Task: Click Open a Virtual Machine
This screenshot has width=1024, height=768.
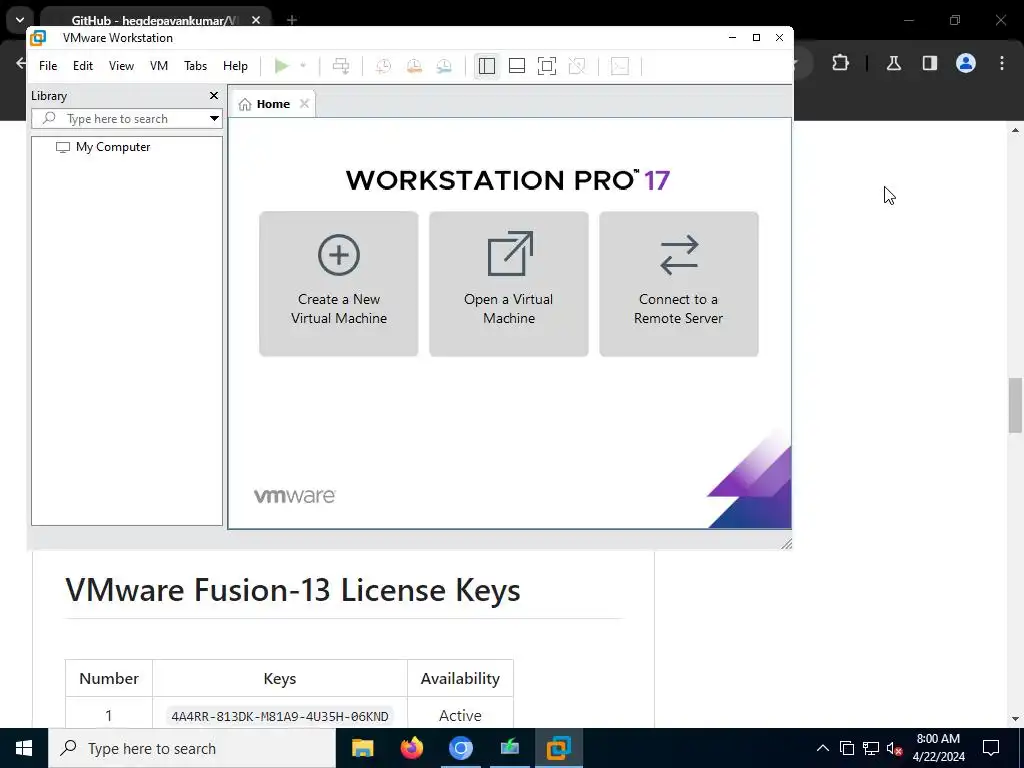Action: pos(509,284)
